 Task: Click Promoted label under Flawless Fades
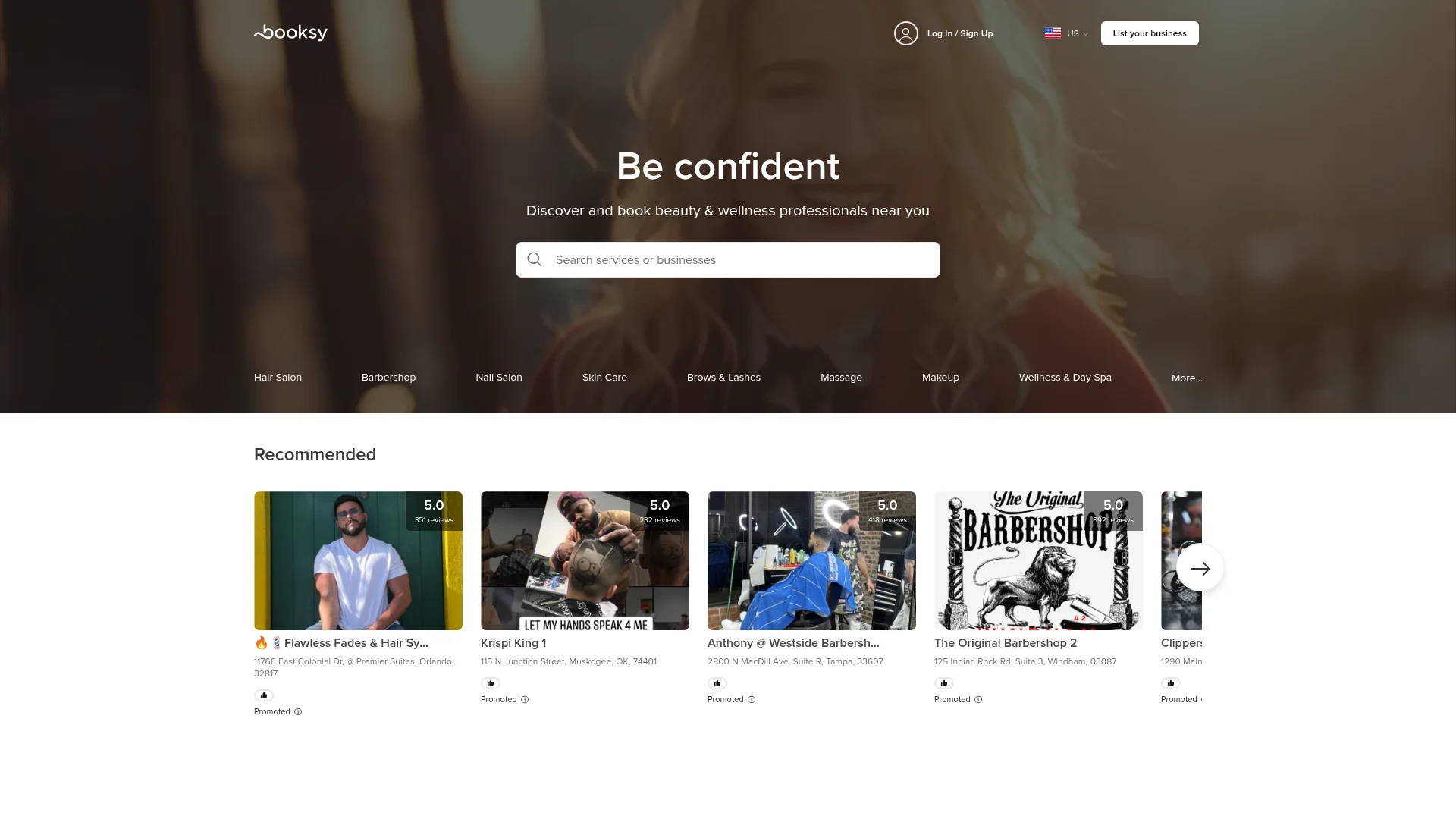(272, 712)
